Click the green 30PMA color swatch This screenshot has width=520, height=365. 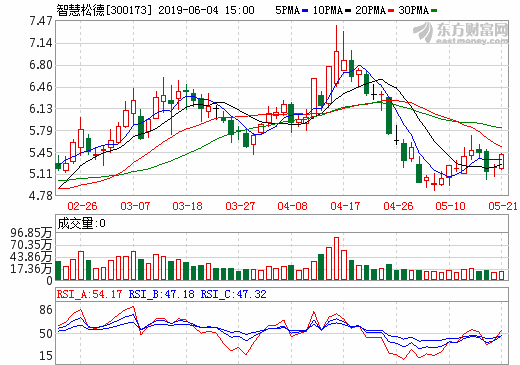click(x=434, y=11)
